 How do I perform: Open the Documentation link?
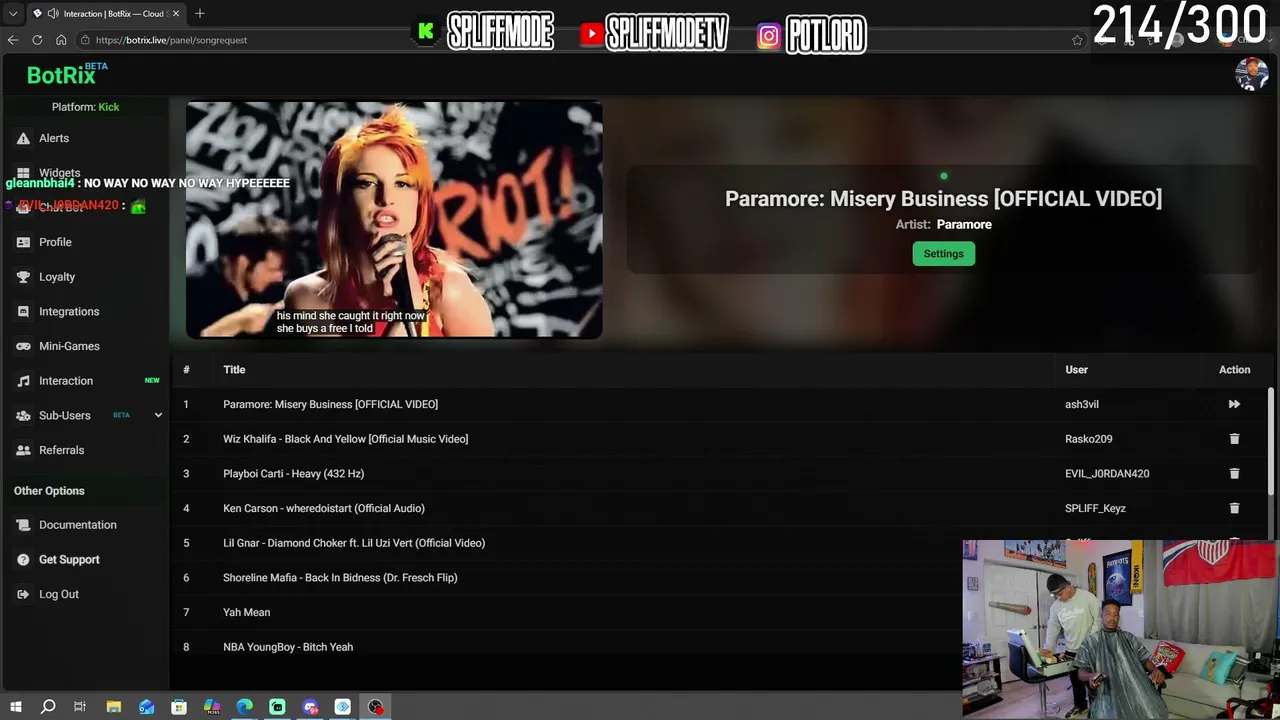point(78,525)
